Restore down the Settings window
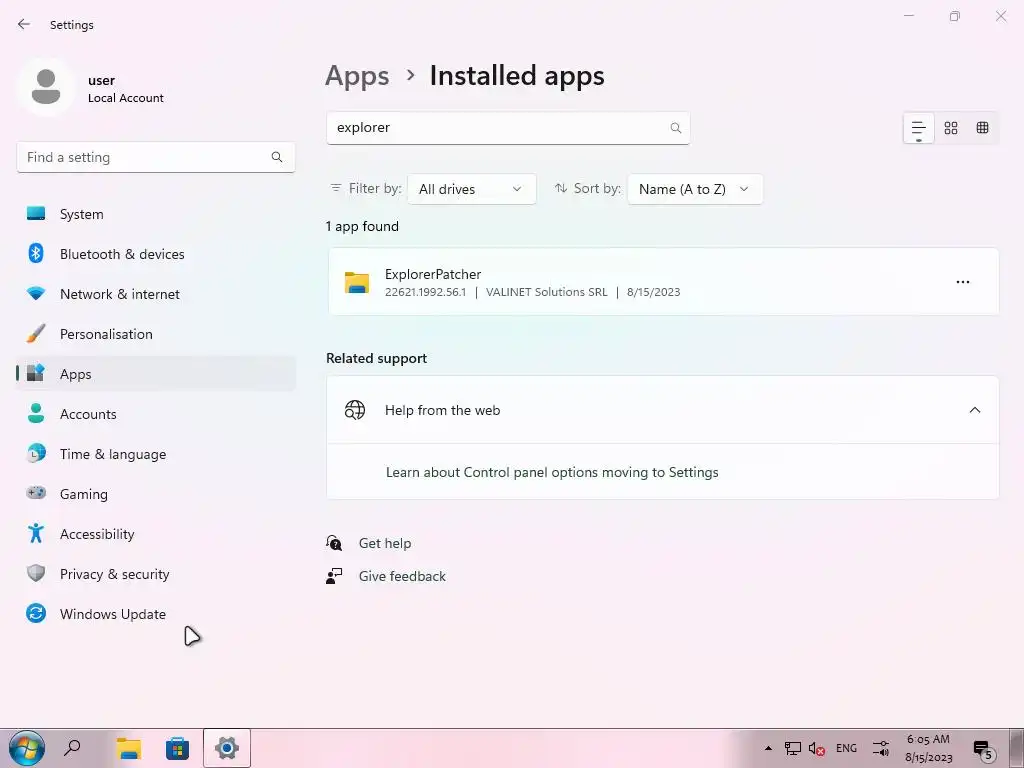The width and height of the screenshot is (1024, 768). click(x=955, y=16)
